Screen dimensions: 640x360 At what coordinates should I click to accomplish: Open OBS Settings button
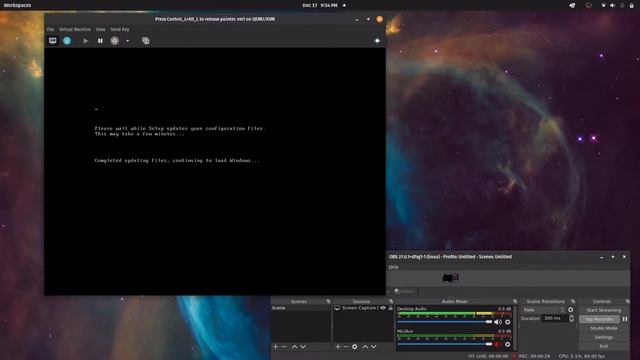[x=604, y=337]
